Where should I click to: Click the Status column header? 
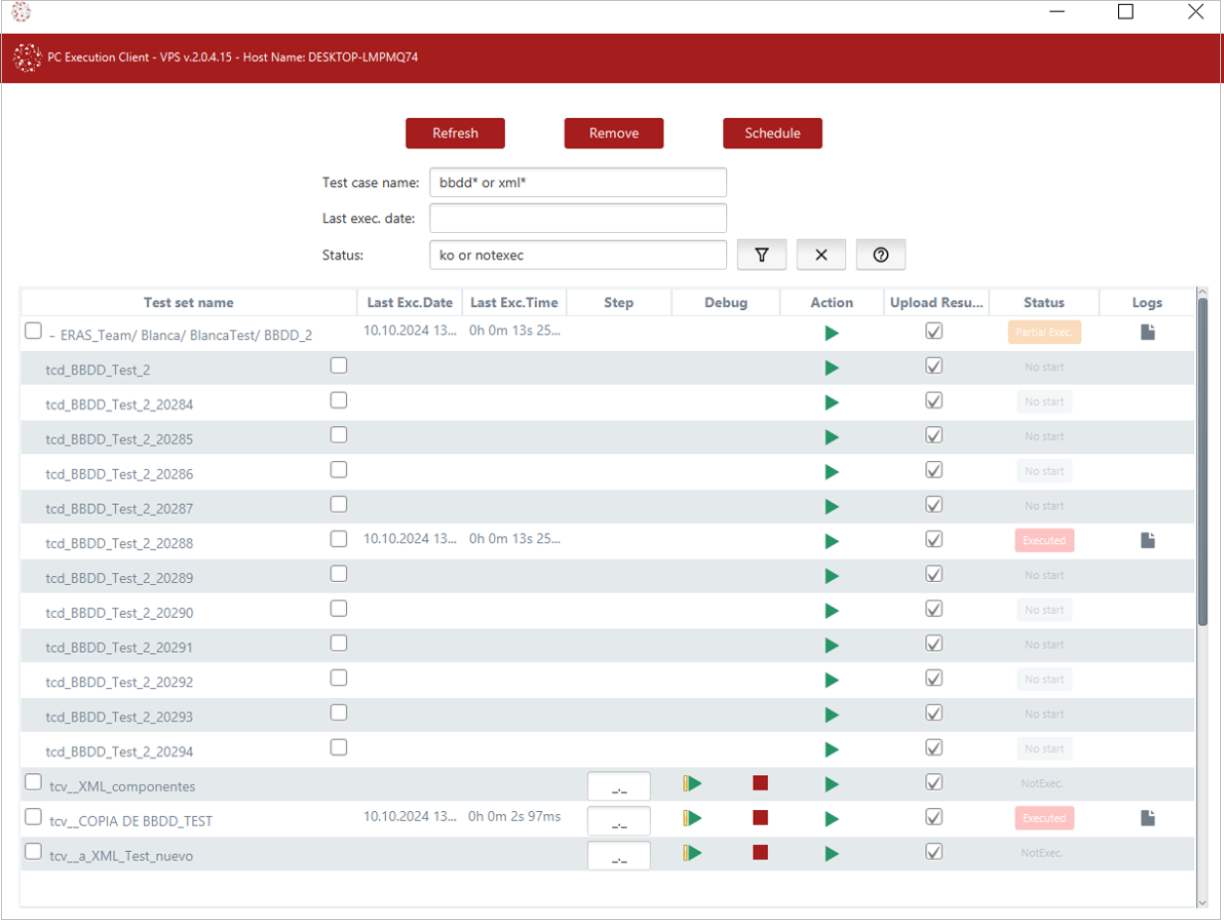[1043, 303]
